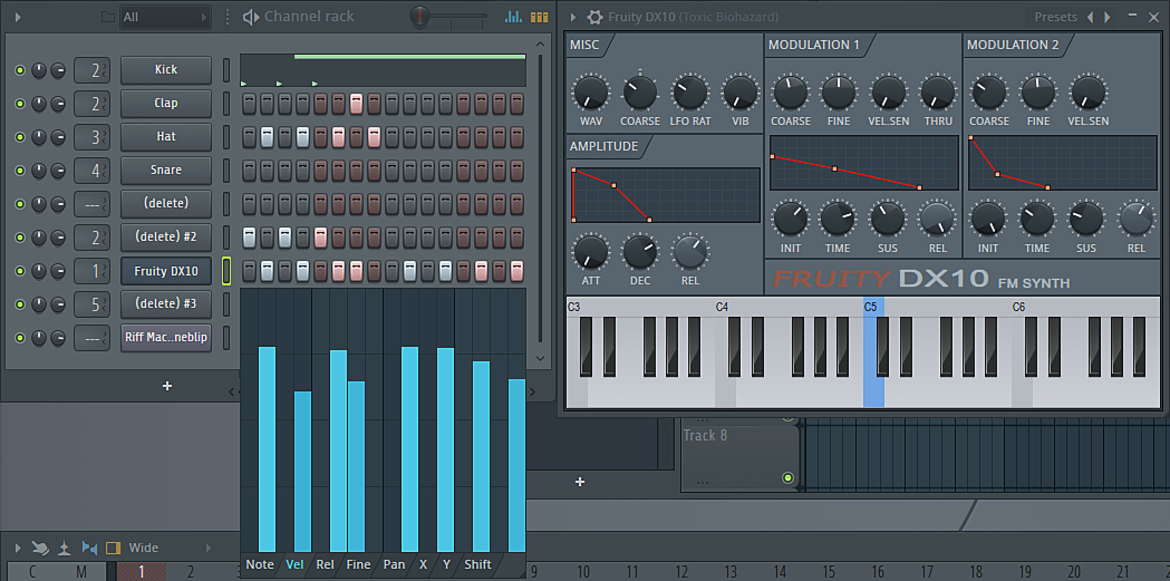
Task: Click the Modulation 2 FINE knob
Action: (1038, 94)
